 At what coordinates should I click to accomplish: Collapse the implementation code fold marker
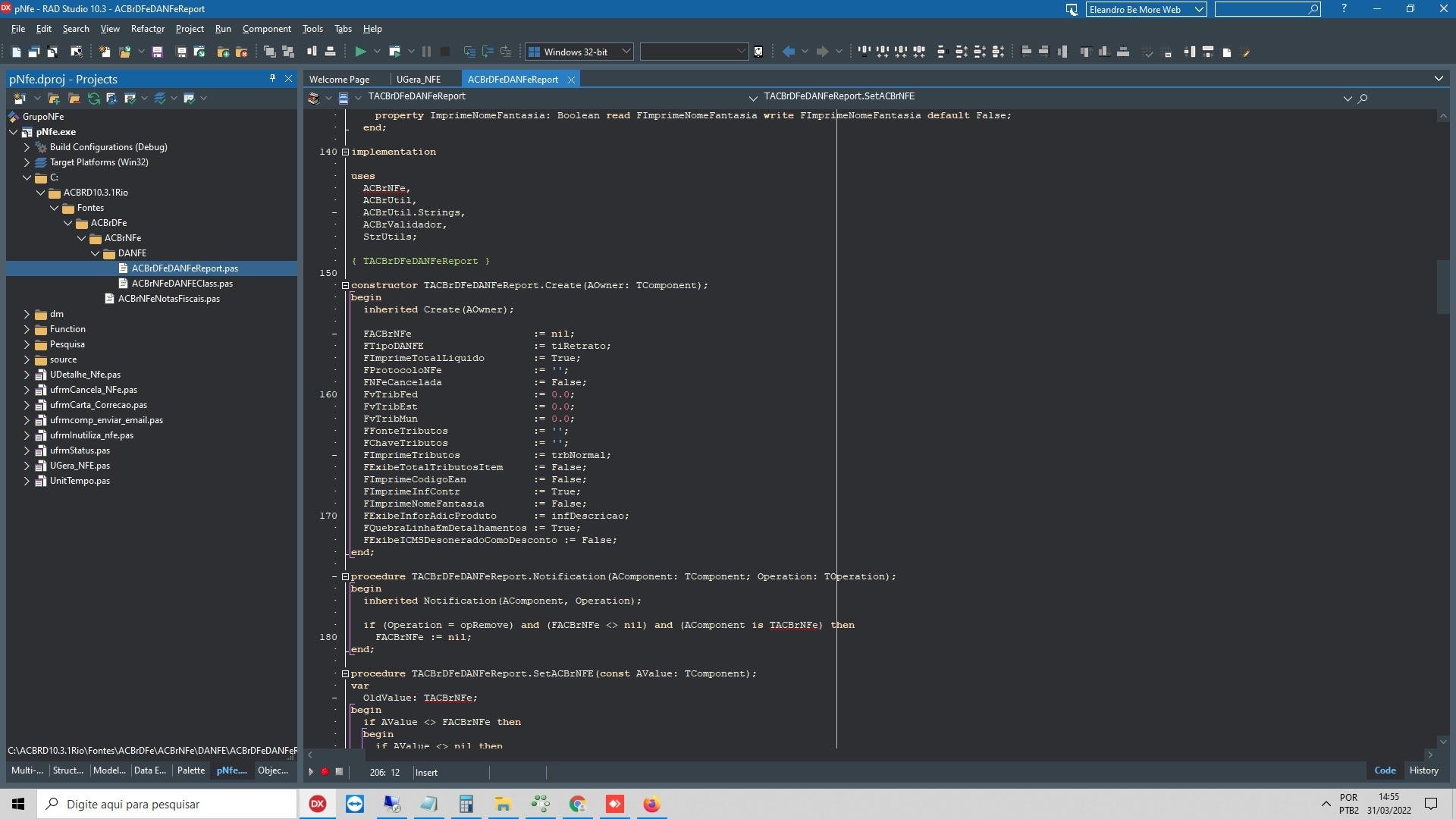pos(345,152)
